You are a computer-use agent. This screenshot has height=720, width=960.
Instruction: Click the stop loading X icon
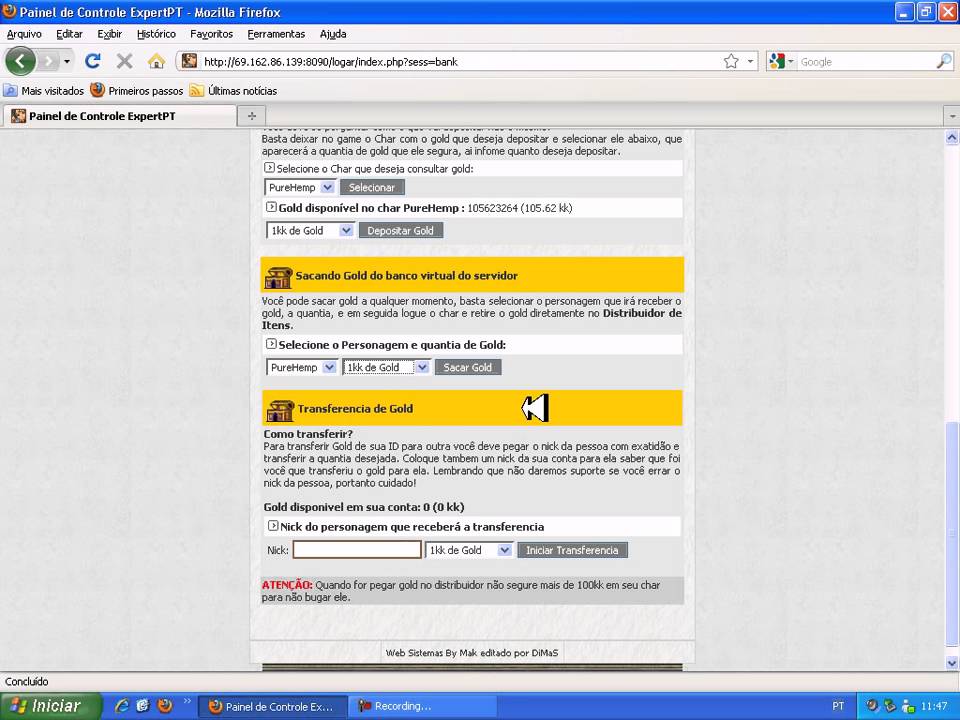tap(124, 61)
